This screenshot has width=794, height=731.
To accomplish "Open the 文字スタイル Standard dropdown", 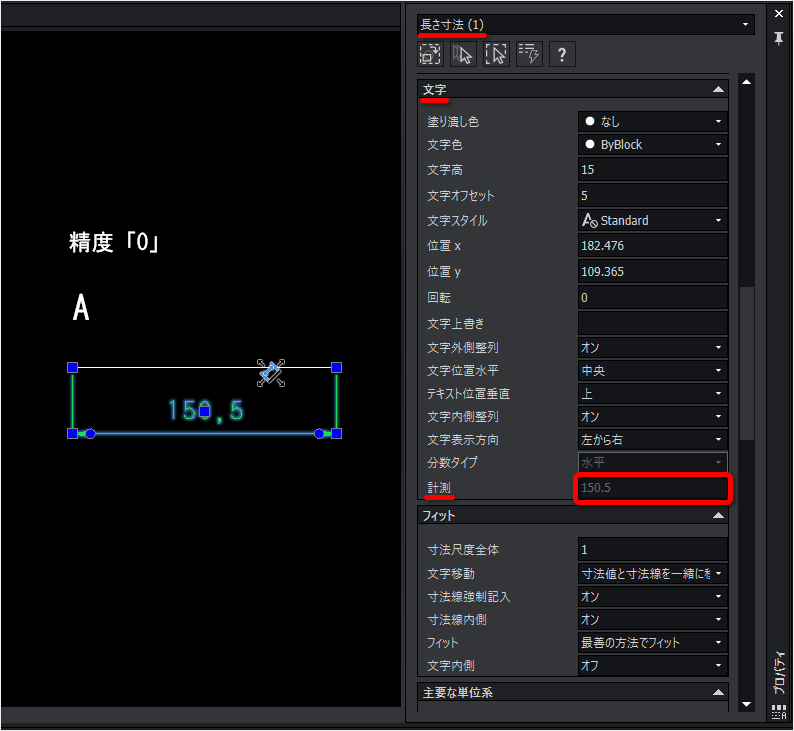I will pyautogui.click(x=653, y=221).
